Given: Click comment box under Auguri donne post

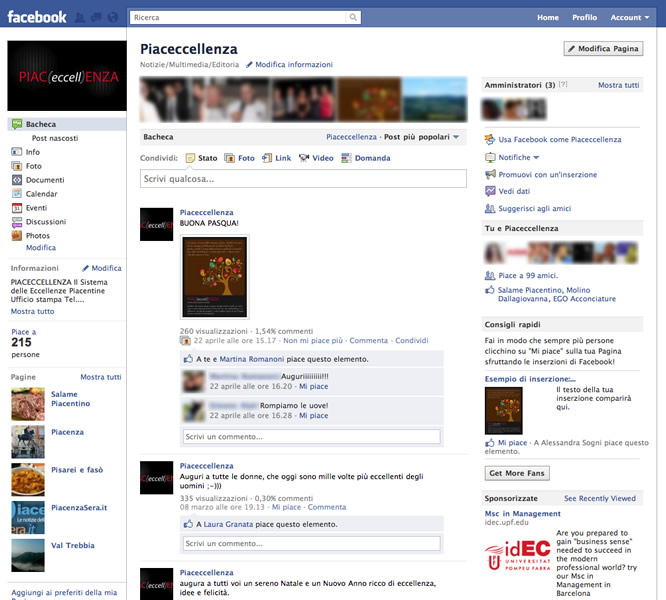Looking at the screenshot, I should [312, 544].
